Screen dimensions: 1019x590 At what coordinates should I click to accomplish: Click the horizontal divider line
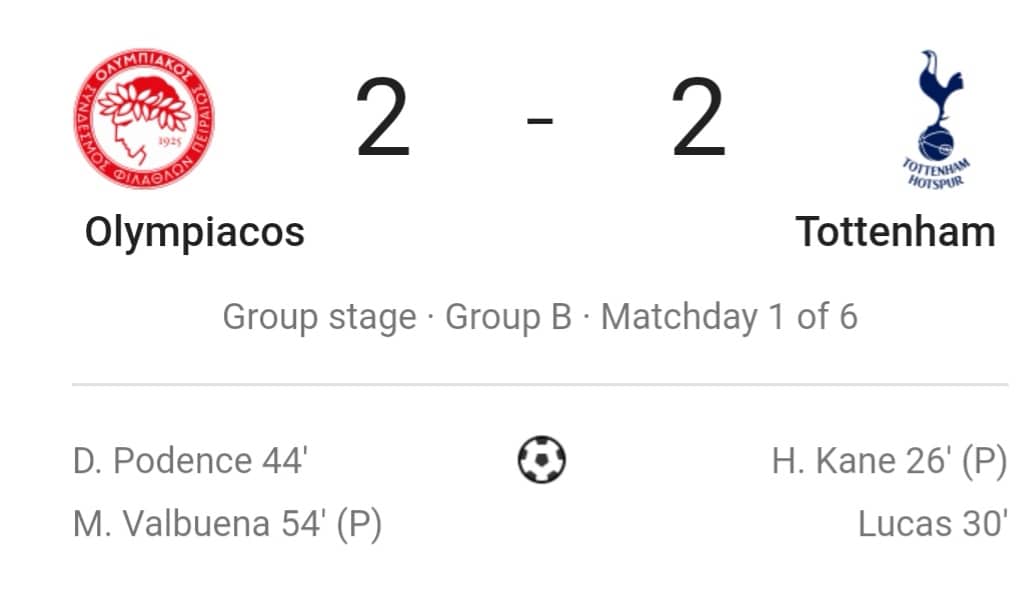pos(540,385)
